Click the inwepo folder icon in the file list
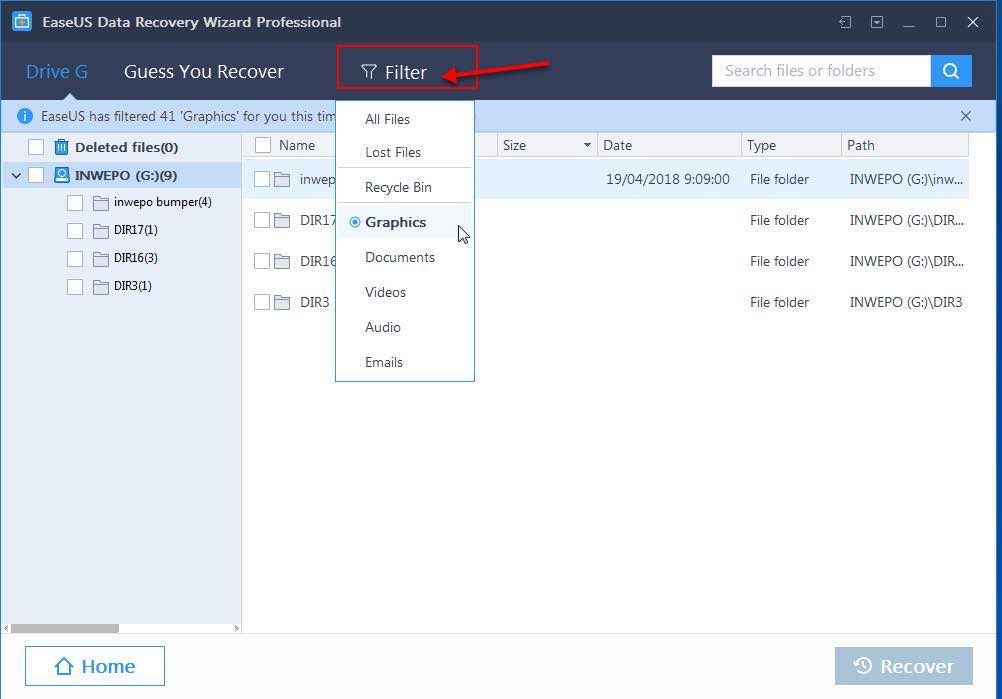This screenshot has height=699, width=1002. (x=282, y=180)
